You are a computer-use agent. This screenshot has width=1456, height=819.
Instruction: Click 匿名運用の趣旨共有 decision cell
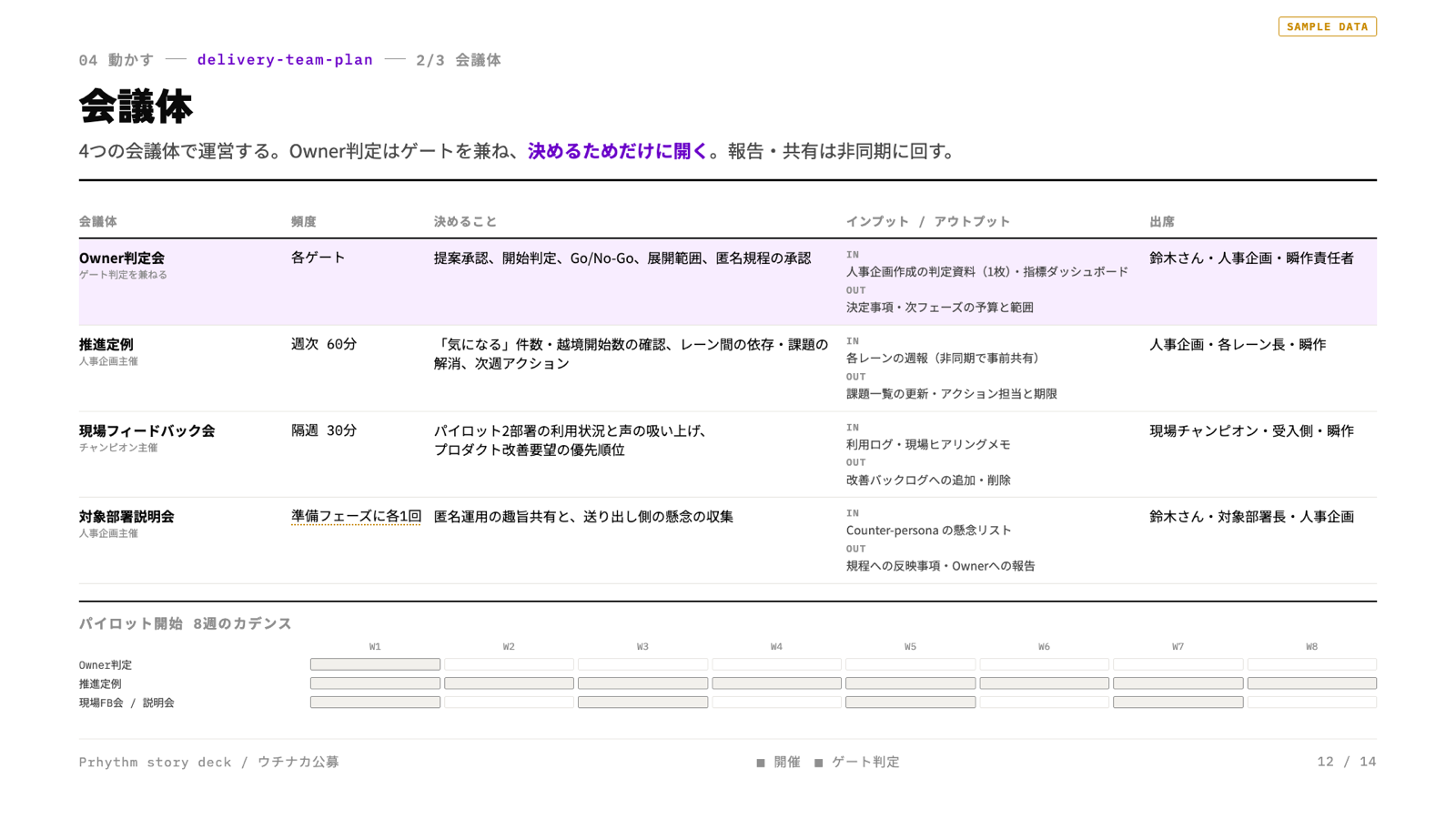coord(583,517)
